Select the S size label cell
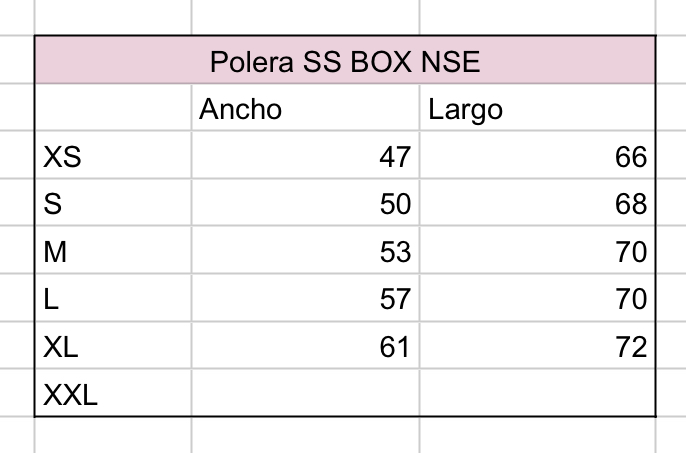 pos(113,204)
